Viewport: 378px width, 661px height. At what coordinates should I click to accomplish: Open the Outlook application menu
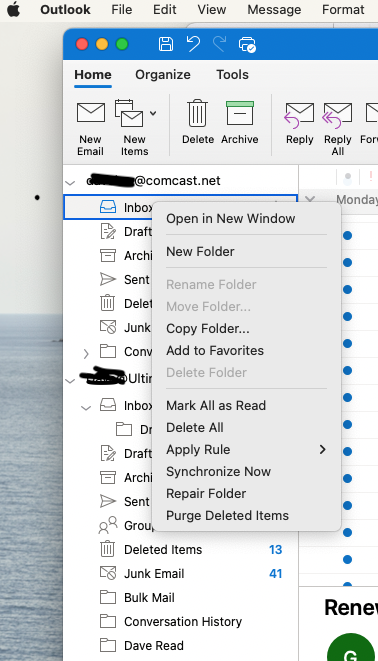click(65, 9)
